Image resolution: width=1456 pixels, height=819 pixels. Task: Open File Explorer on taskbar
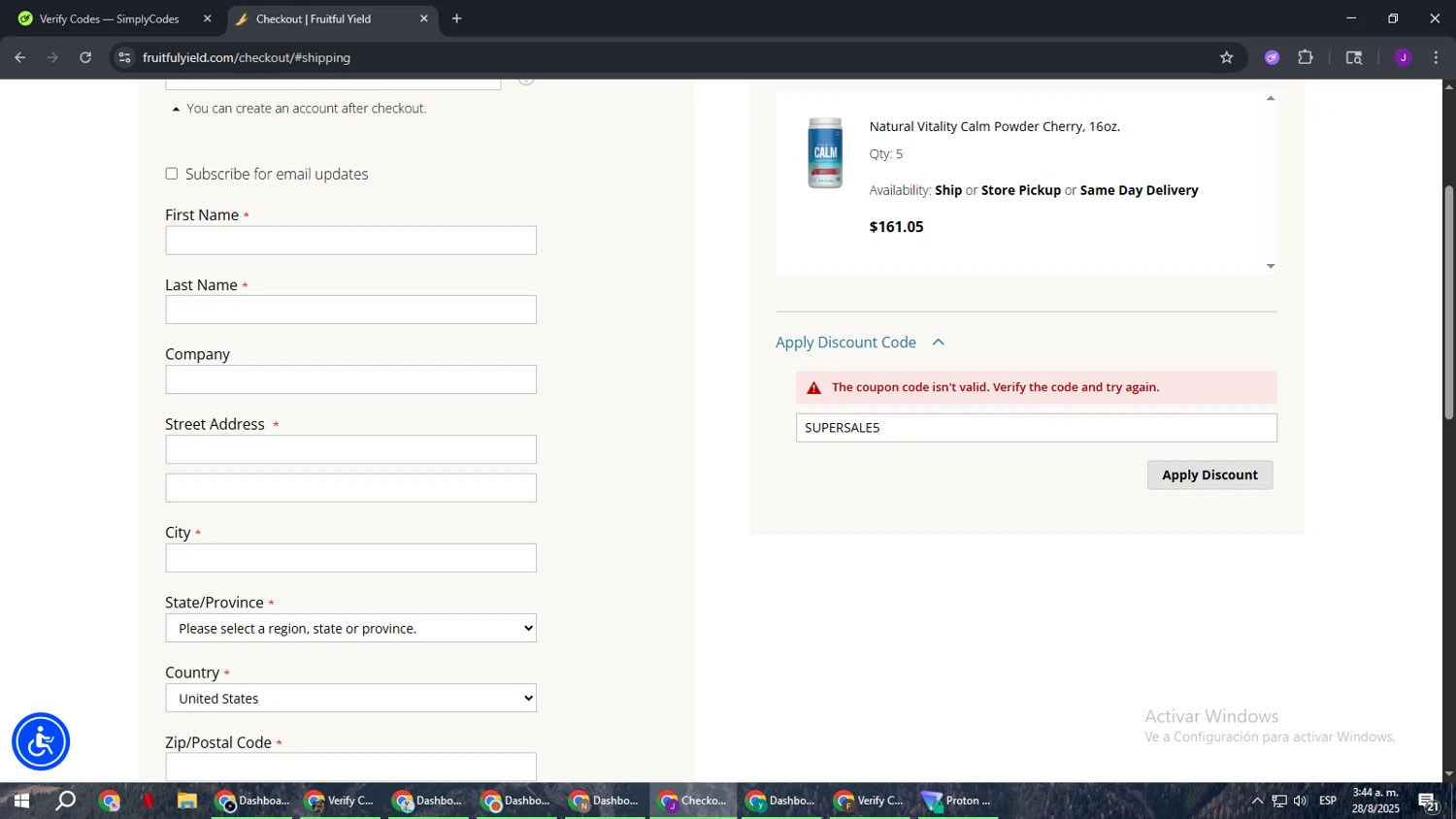click(187, 801)
